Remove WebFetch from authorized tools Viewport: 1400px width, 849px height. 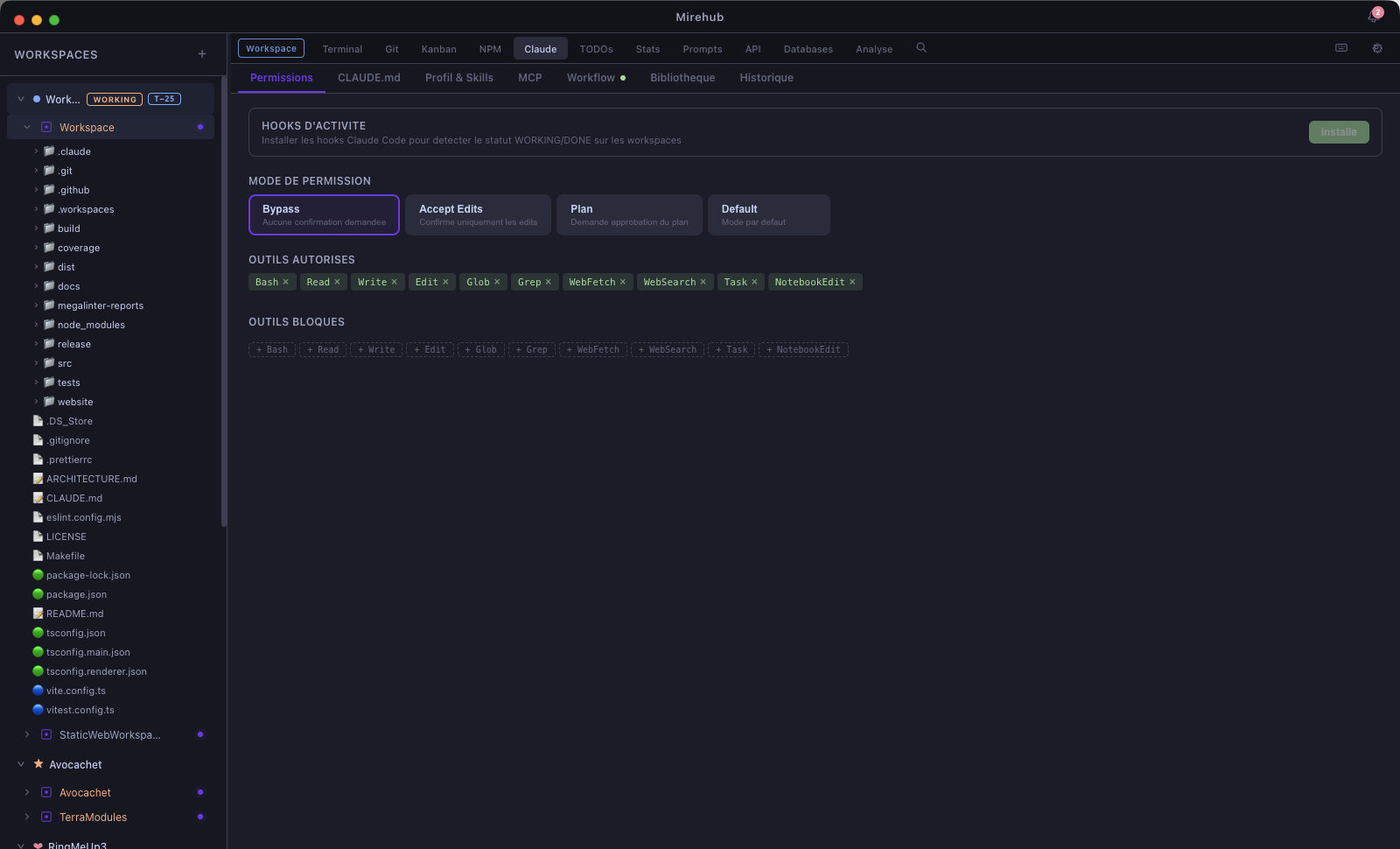(623, 282)
